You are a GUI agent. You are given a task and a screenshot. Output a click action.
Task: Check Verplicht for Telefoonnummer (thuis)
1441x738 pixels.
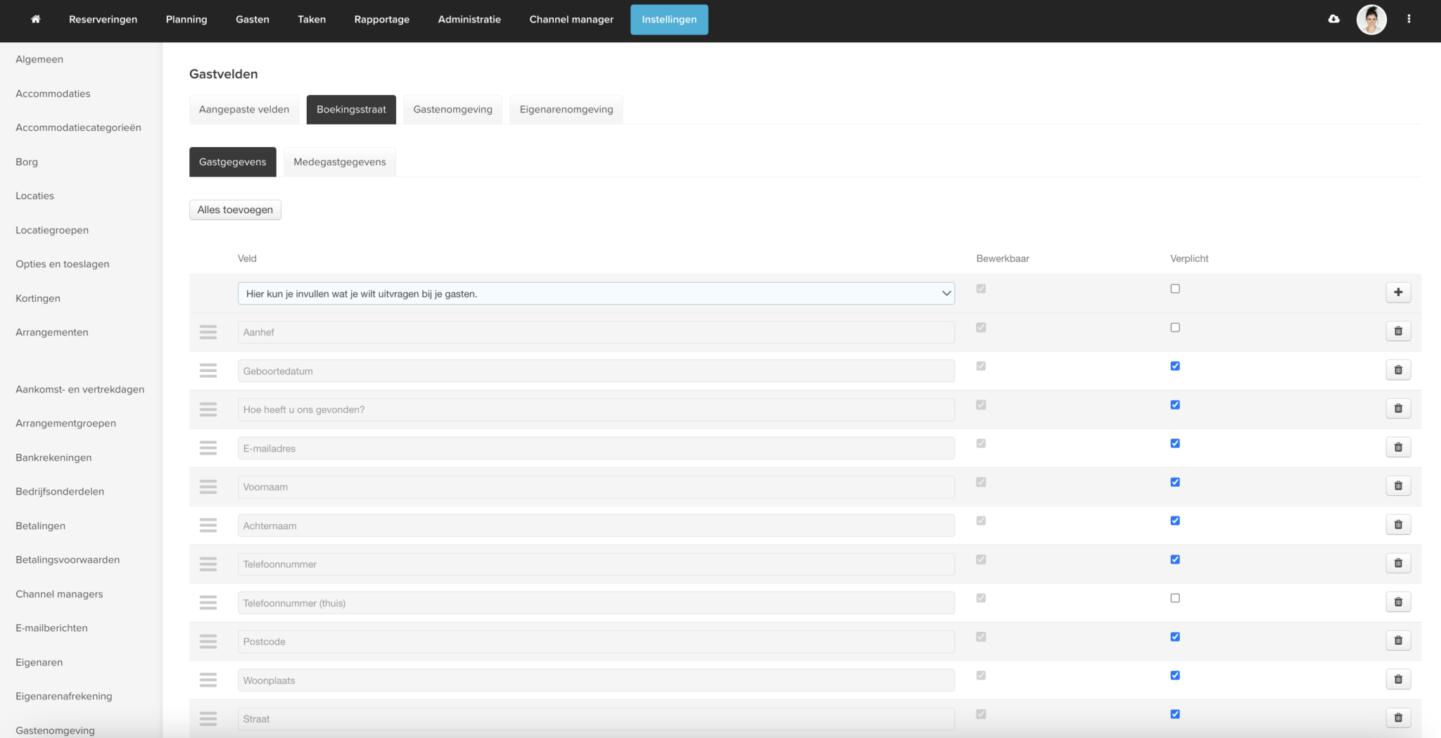[x=1175, y=598]
